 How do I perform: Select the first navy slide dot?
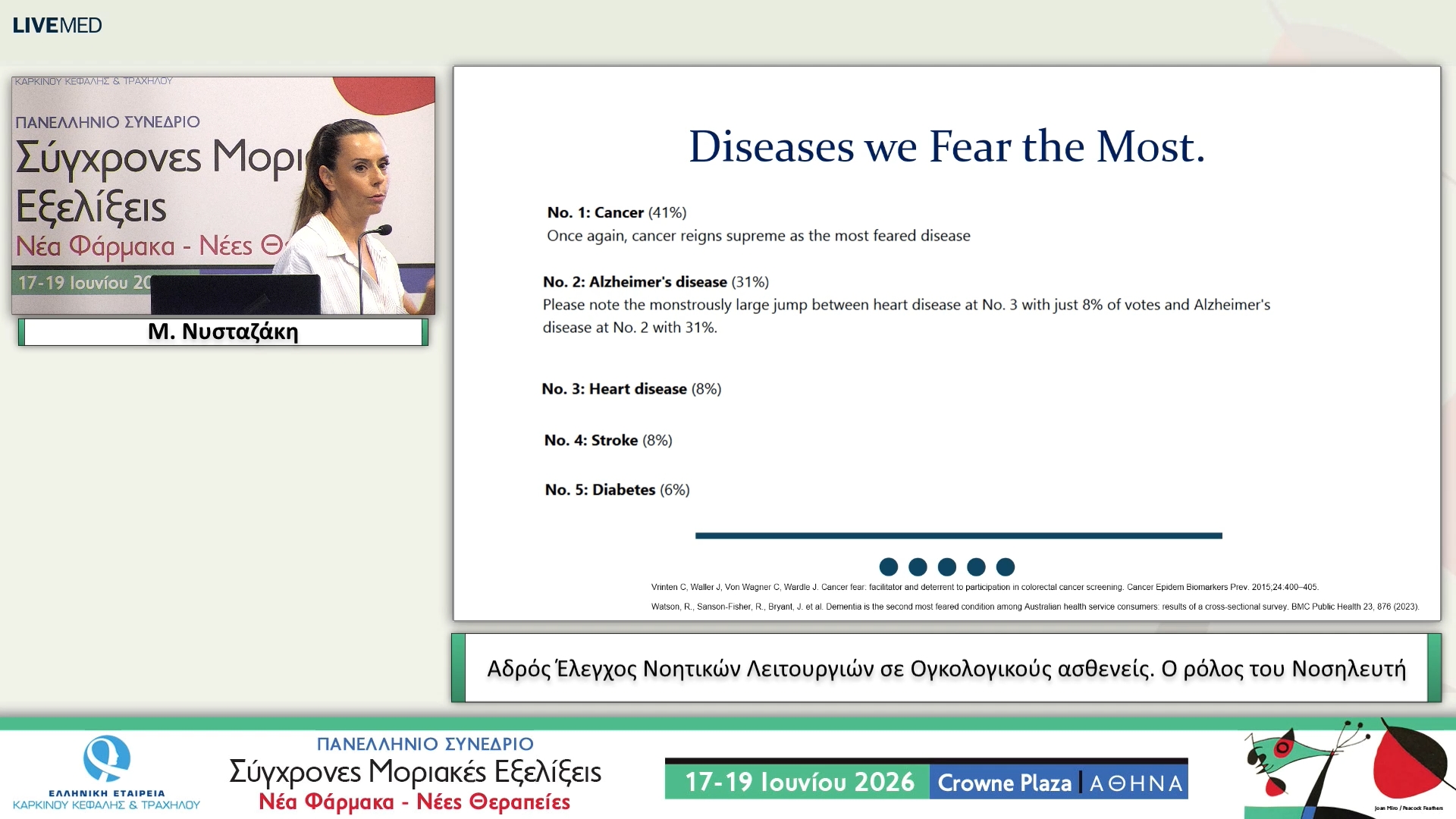[x=888, y=566]
